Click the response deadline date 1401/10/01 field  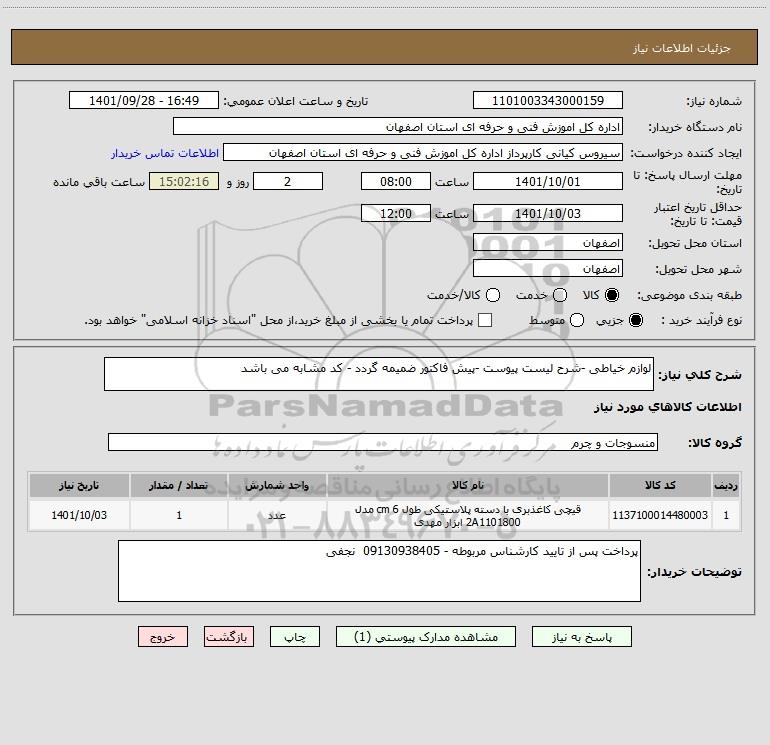click(x=548, y=181)
